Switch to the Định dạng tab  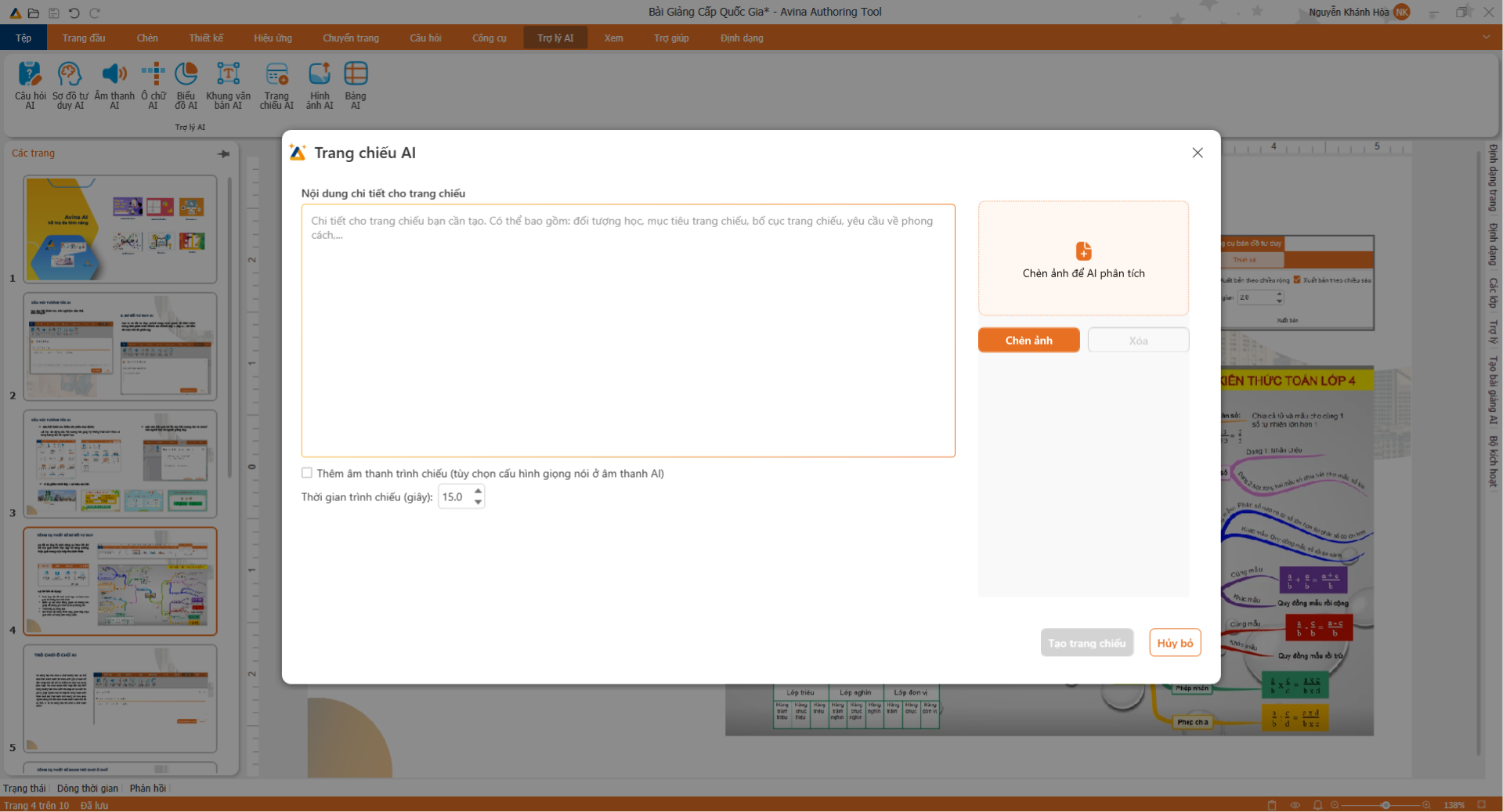[x=742, y=38]
